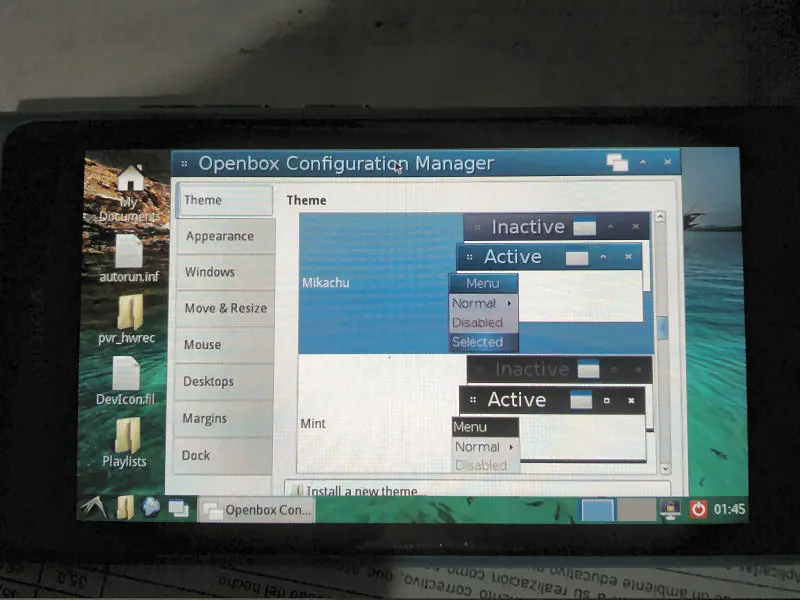800x600 pixels.
Task: Open the pvr_hwrec folder icon
Action: click(128, 319)
